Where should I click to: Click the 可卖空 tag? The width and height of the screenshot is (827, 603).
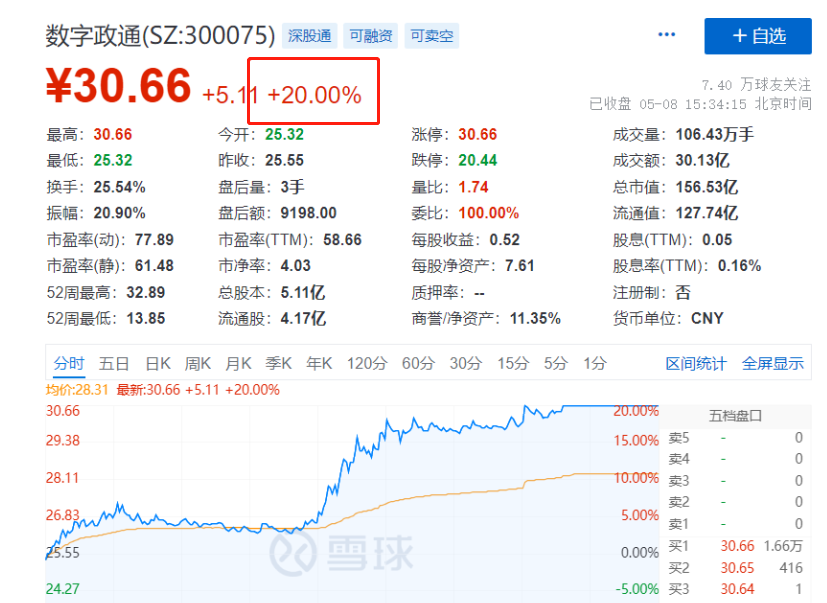pyautogui.click(x=432, y=36)
